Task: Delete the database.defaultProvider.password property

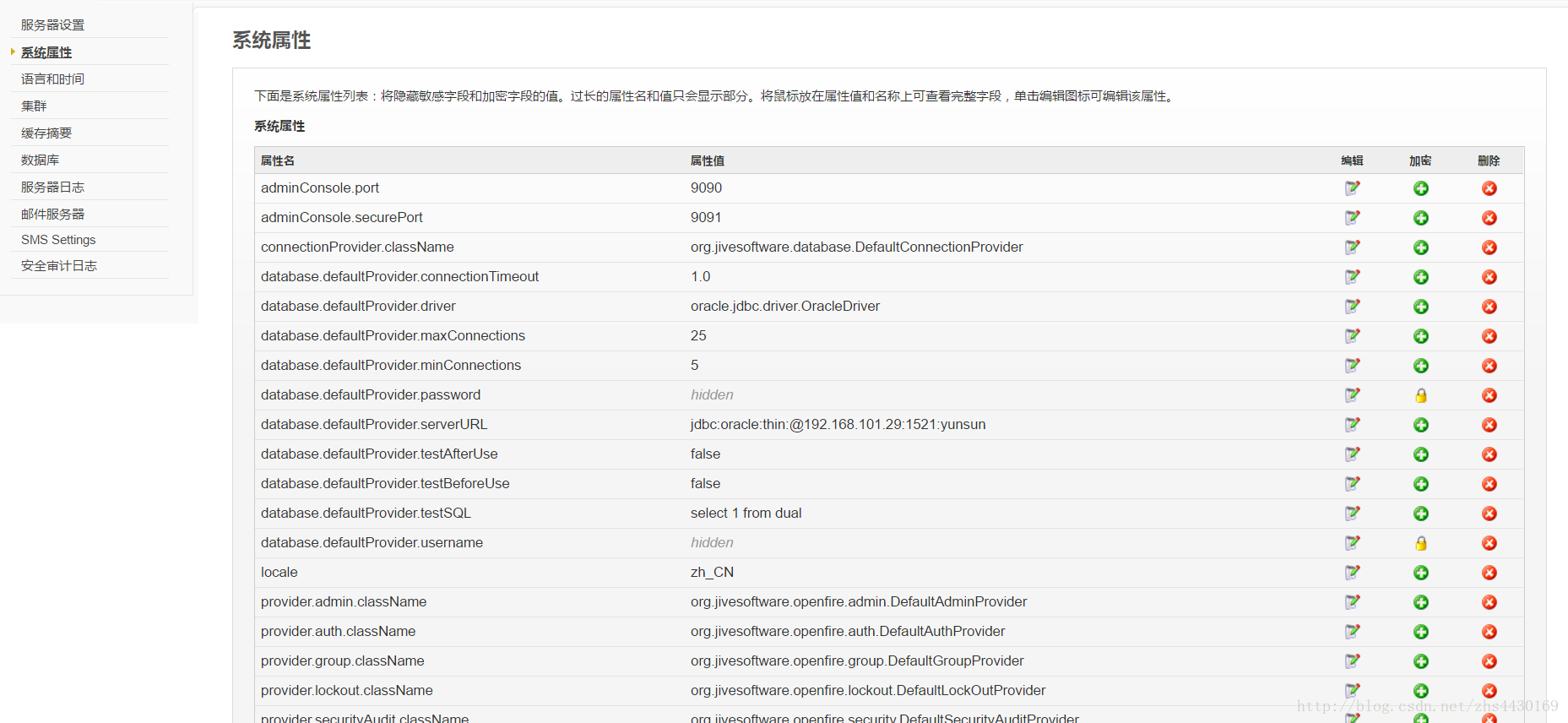Action: [x=1489, y=395]
